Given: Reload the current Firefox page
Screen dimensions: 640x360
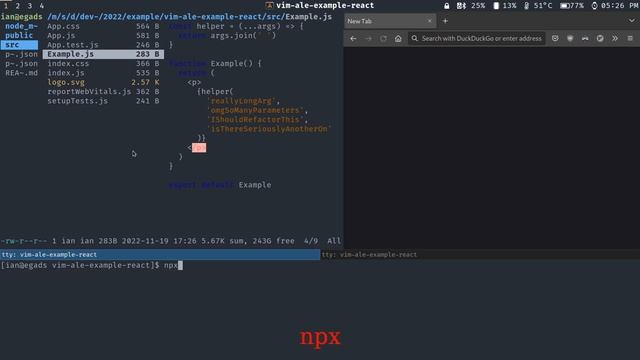Looking at the screenshot, I should click(383, 38).
